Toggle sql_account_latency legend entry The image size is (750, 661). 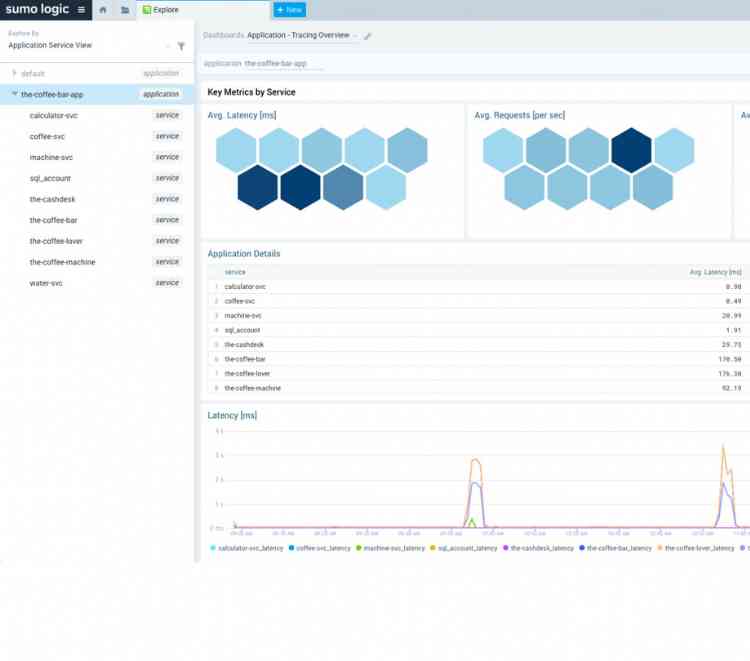click(463, 548)
